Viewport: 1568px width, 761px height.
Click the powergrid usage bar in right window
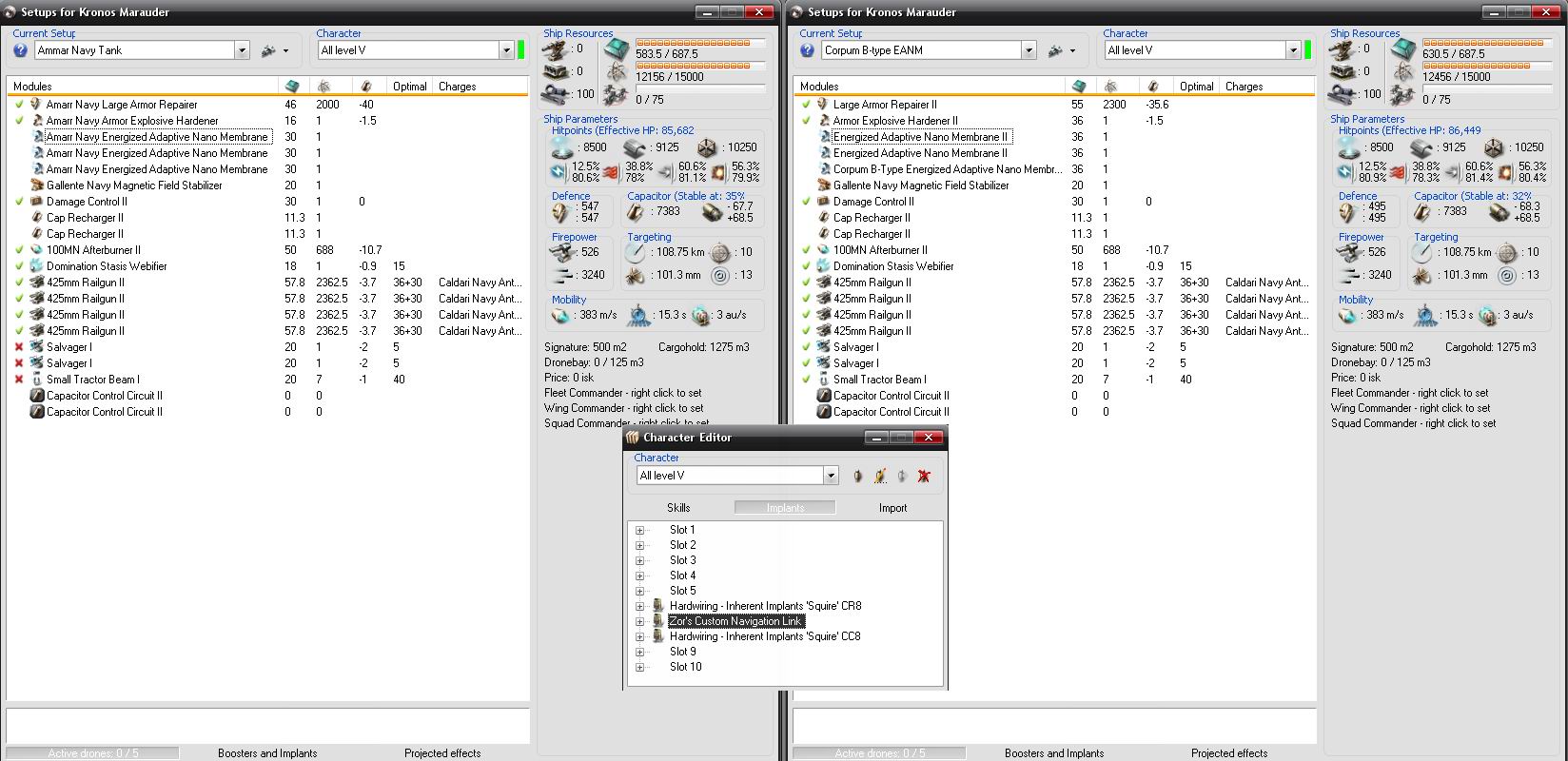[1487, 66]
